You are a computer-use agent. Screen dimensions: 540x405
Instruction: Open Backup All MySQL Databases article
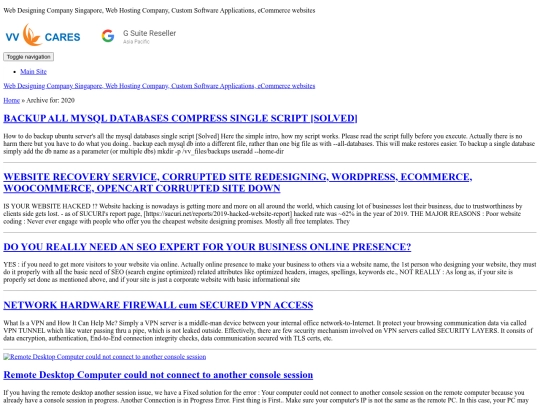click(x=180, y=118)
